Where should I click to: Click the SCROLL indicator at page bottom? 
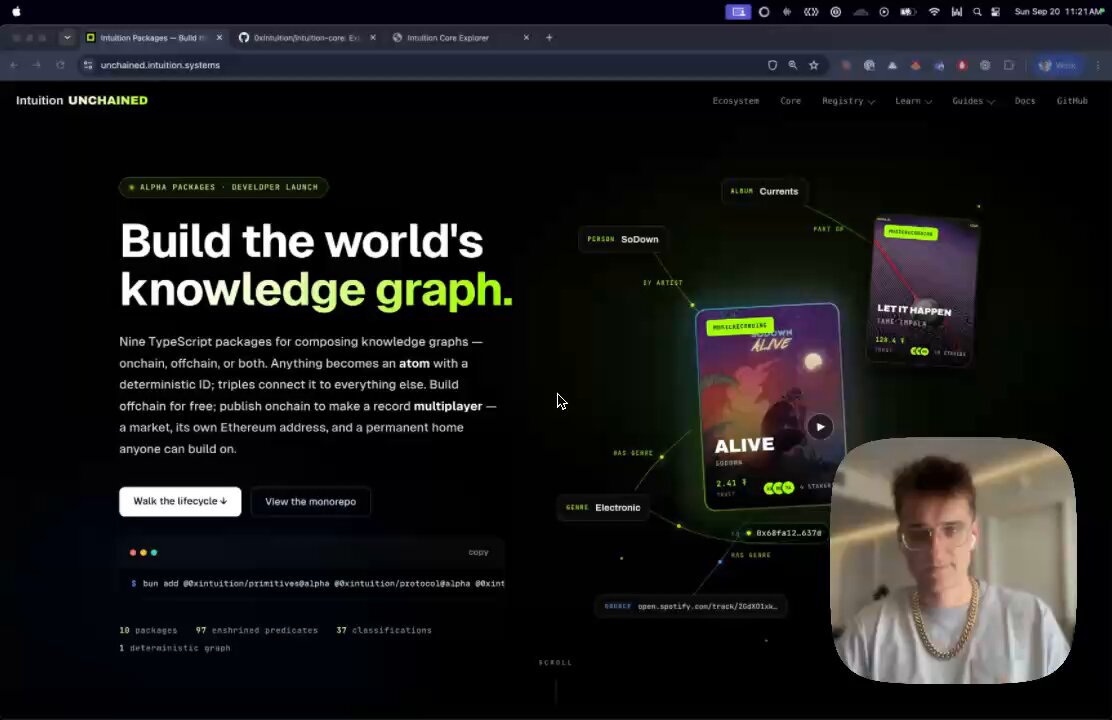[x=555, y=663]
